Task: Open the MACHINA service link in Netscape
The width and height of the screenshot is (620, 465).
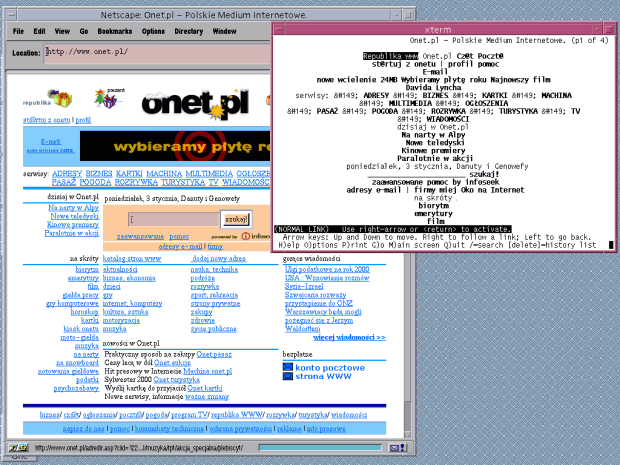Action: (x=164, y=174)
